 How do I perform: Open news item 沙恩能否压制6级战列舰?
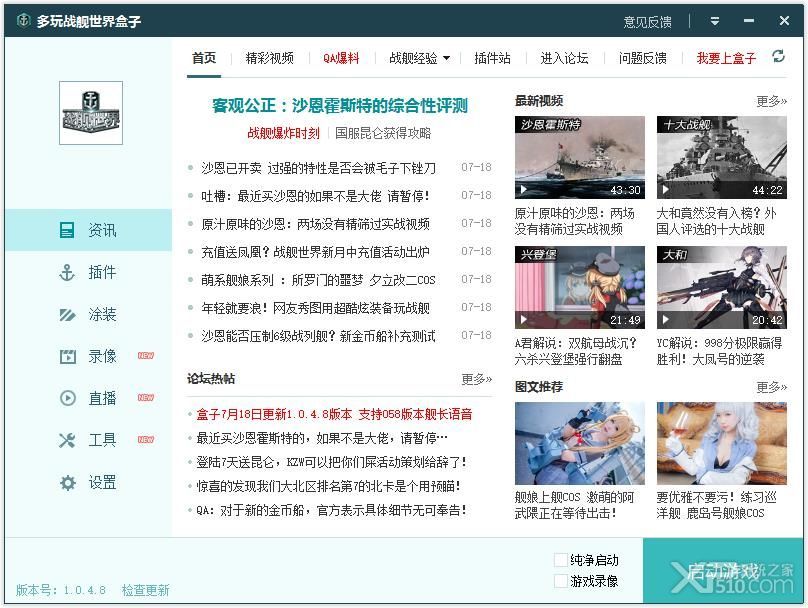tap(318, 336)
